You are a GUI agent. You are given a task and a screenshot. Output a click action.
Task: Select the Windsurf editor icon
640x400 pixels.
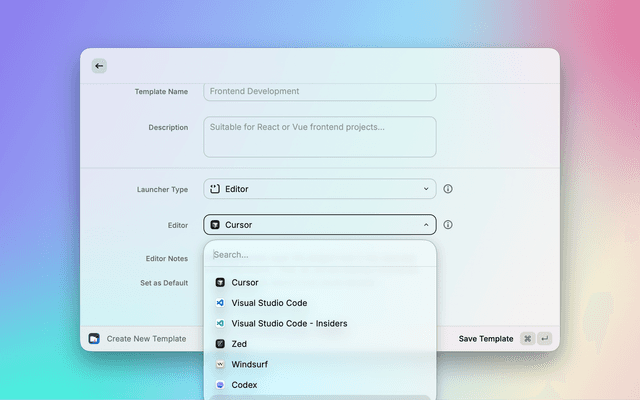click(220, 364)
